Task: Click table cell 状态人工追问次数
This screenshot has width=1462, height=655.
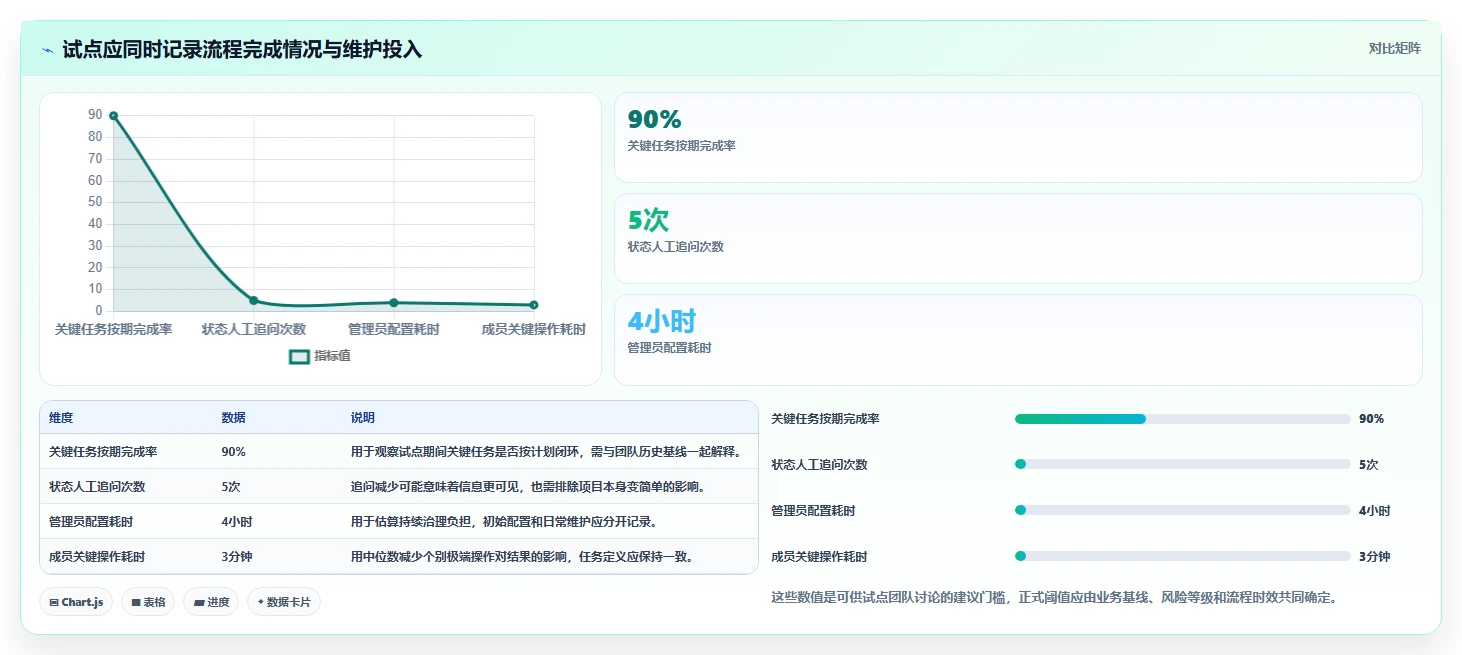Action: 97,487
